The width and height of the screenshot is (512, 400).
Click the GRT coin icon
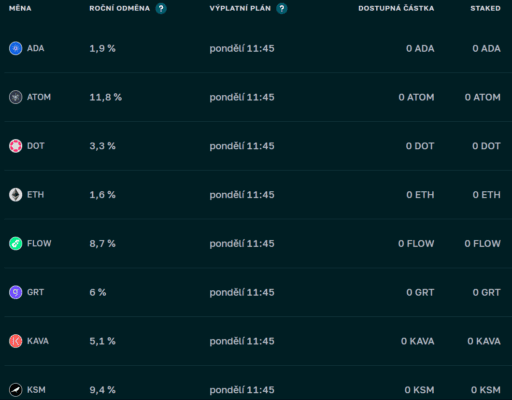pyautogui.click(x=15, y=292)
